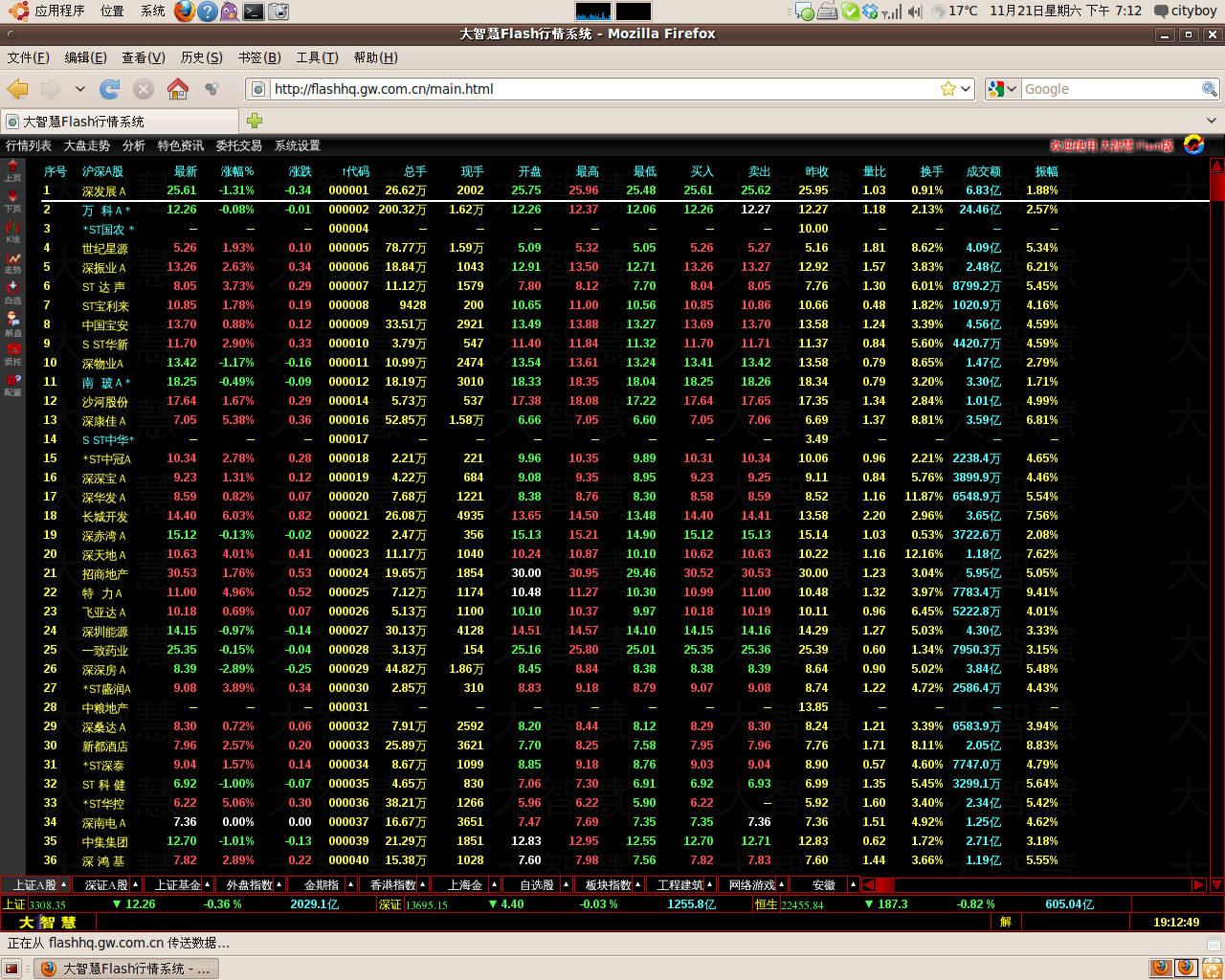Click the 深发展A stock name
Viewport: 1225px width, 980px height.
click(103, 190)
